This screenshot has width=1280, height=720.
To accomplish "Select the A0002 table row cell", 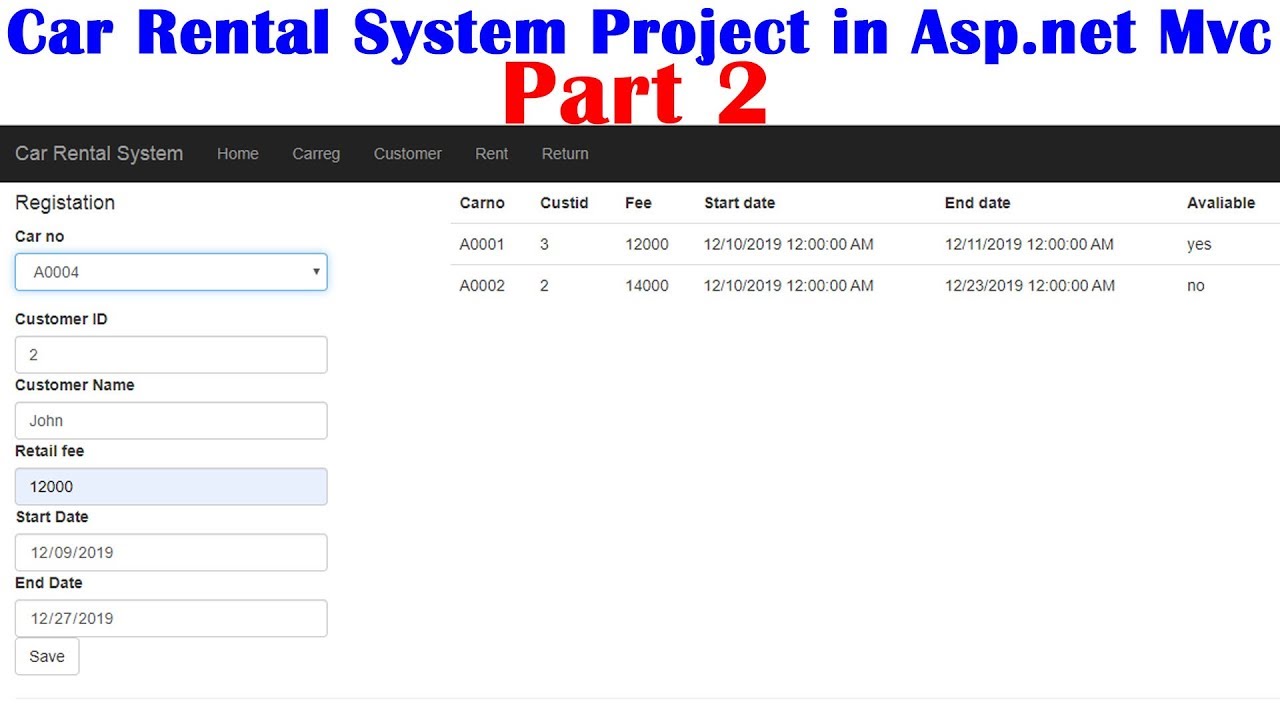I will 482,286.
